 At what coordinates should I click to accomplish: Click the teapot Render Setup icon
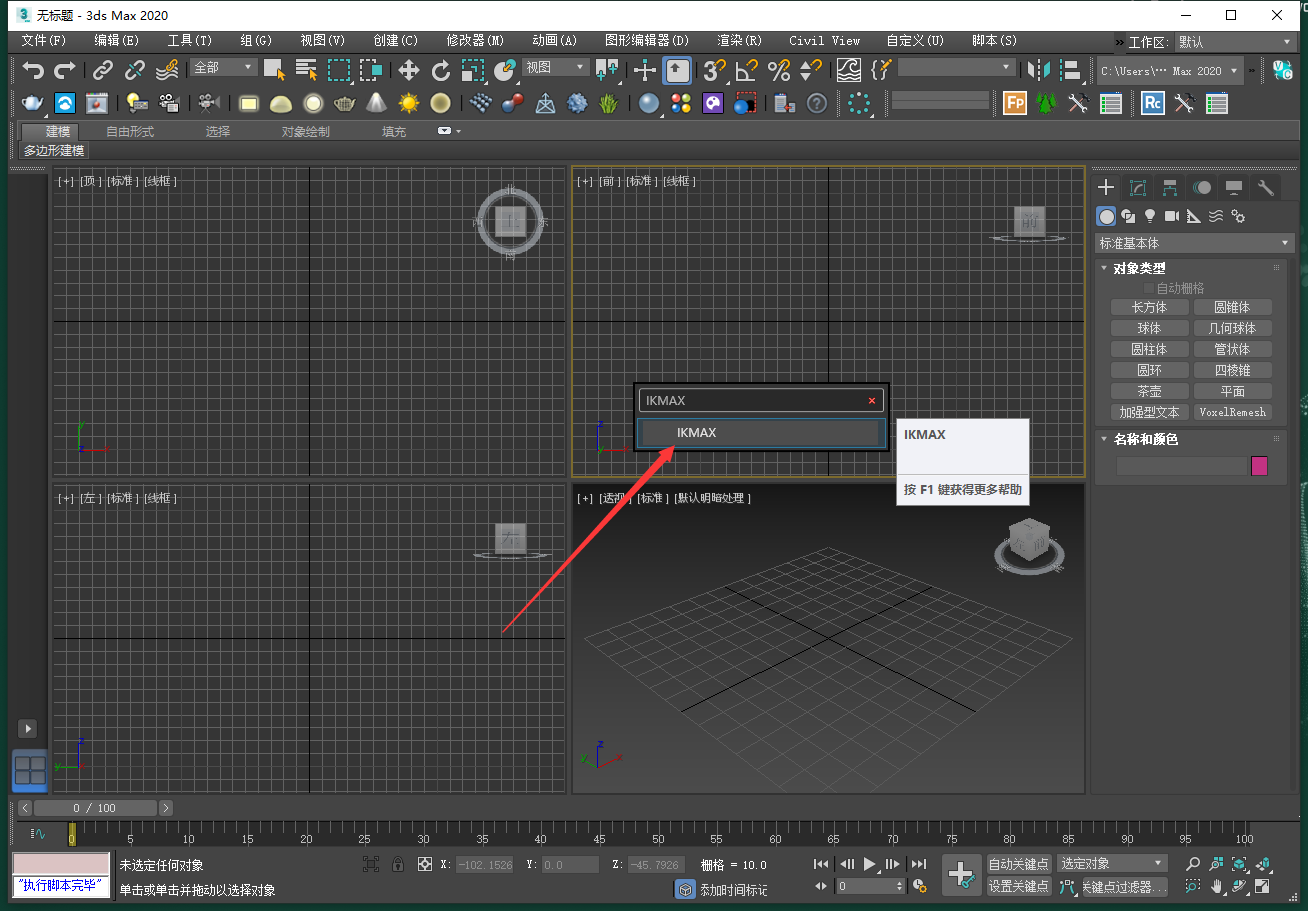(x=32, y=103)
